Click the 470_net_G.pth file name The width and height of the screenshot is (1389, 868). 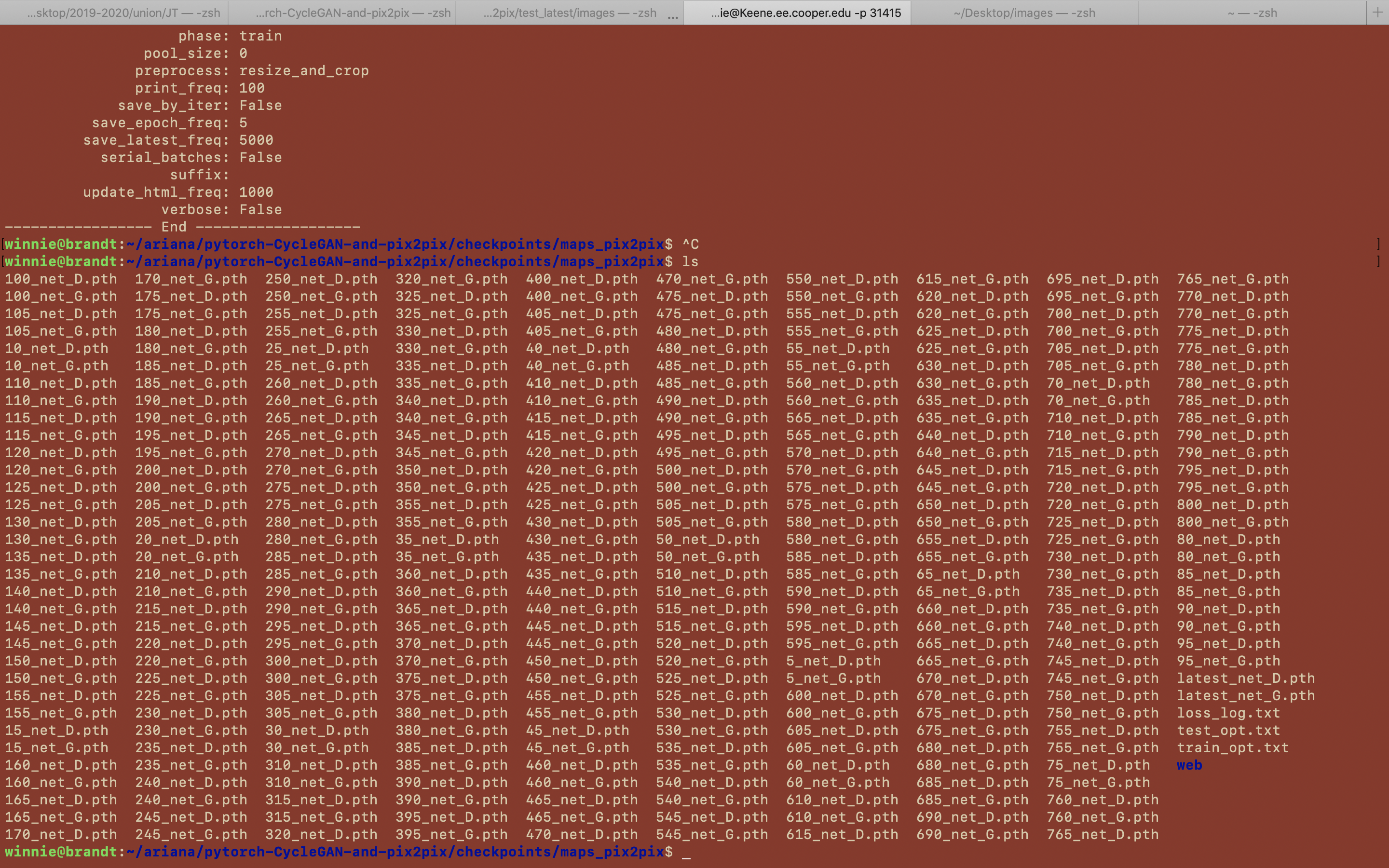point(712,279)
